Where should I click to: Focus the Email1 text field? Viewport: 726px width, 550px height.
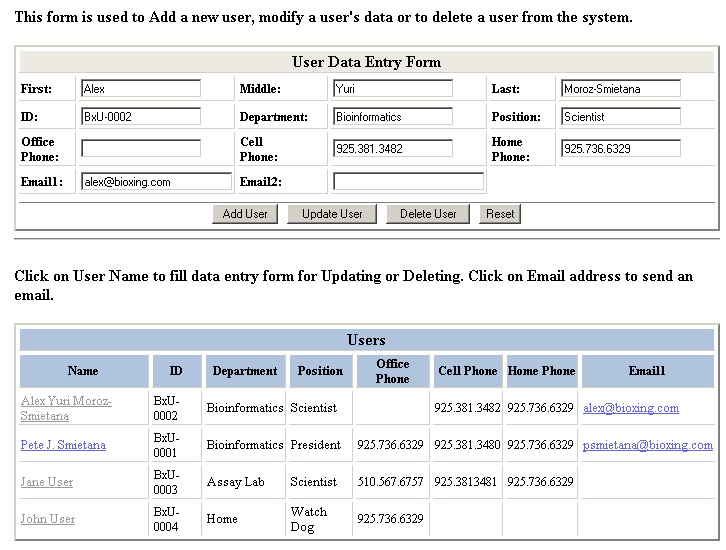click(x=156, y=182)
